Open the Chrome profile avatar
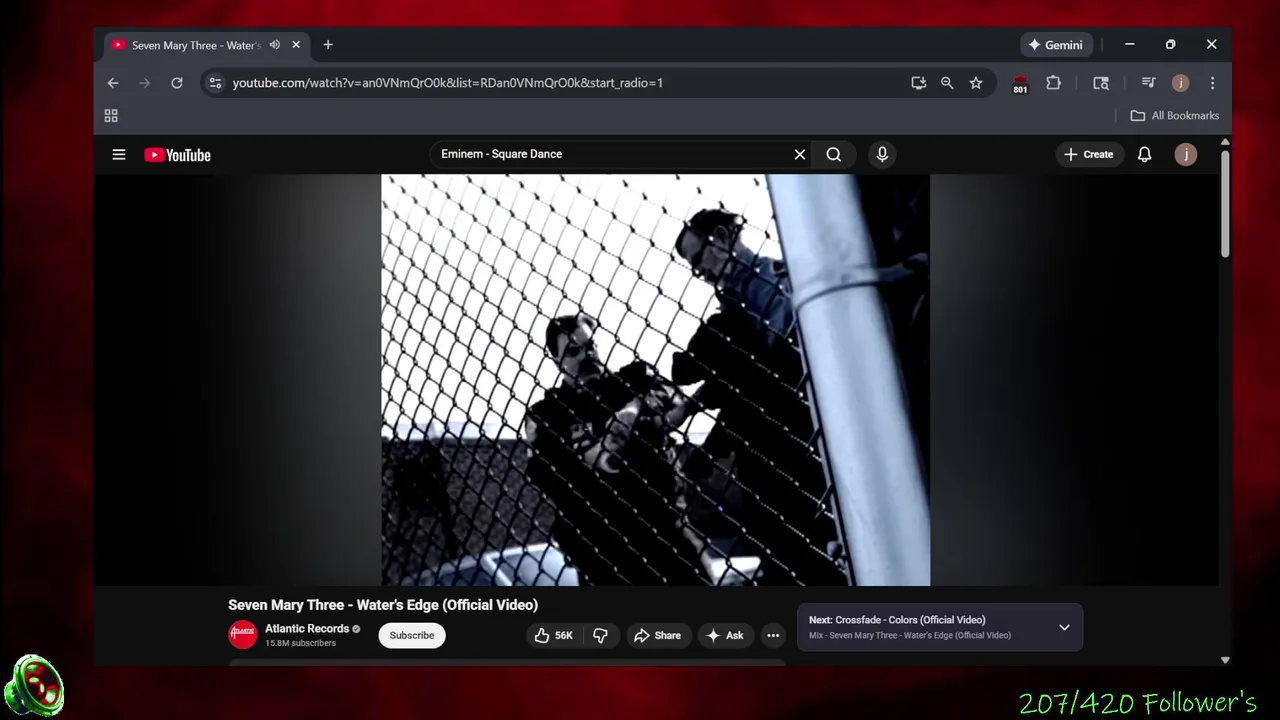This screenshot has width=1280, height=720. pos(1180,83)
